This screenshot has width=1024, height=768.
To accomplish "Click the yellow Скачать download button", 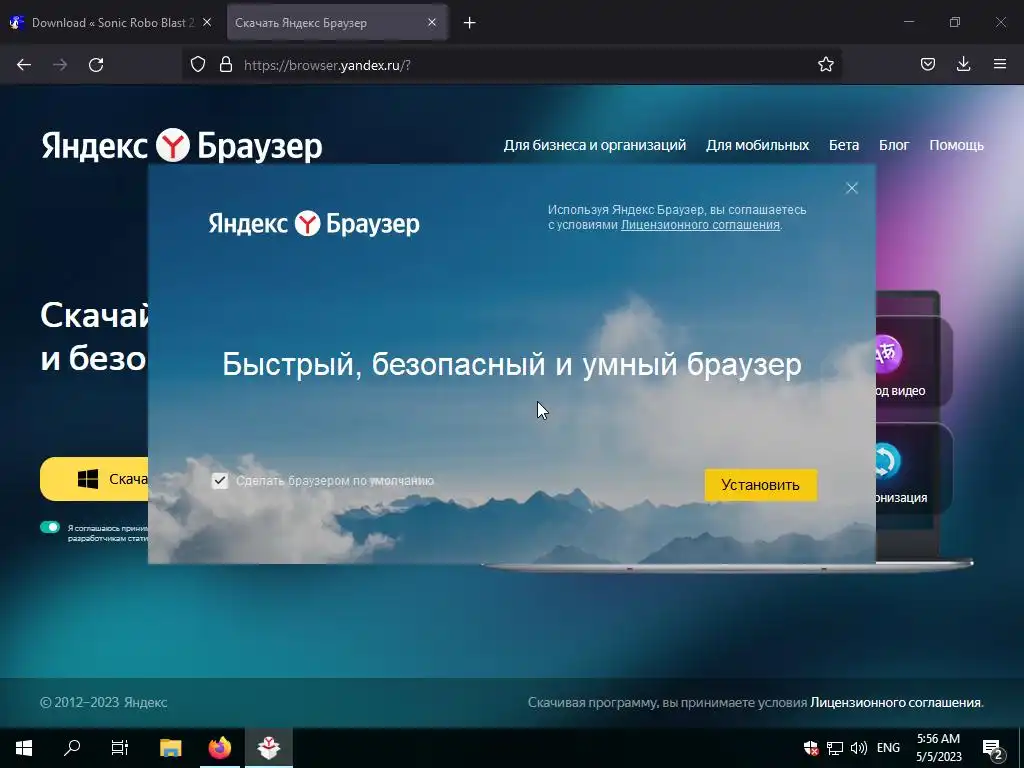I will click(95, 479).
